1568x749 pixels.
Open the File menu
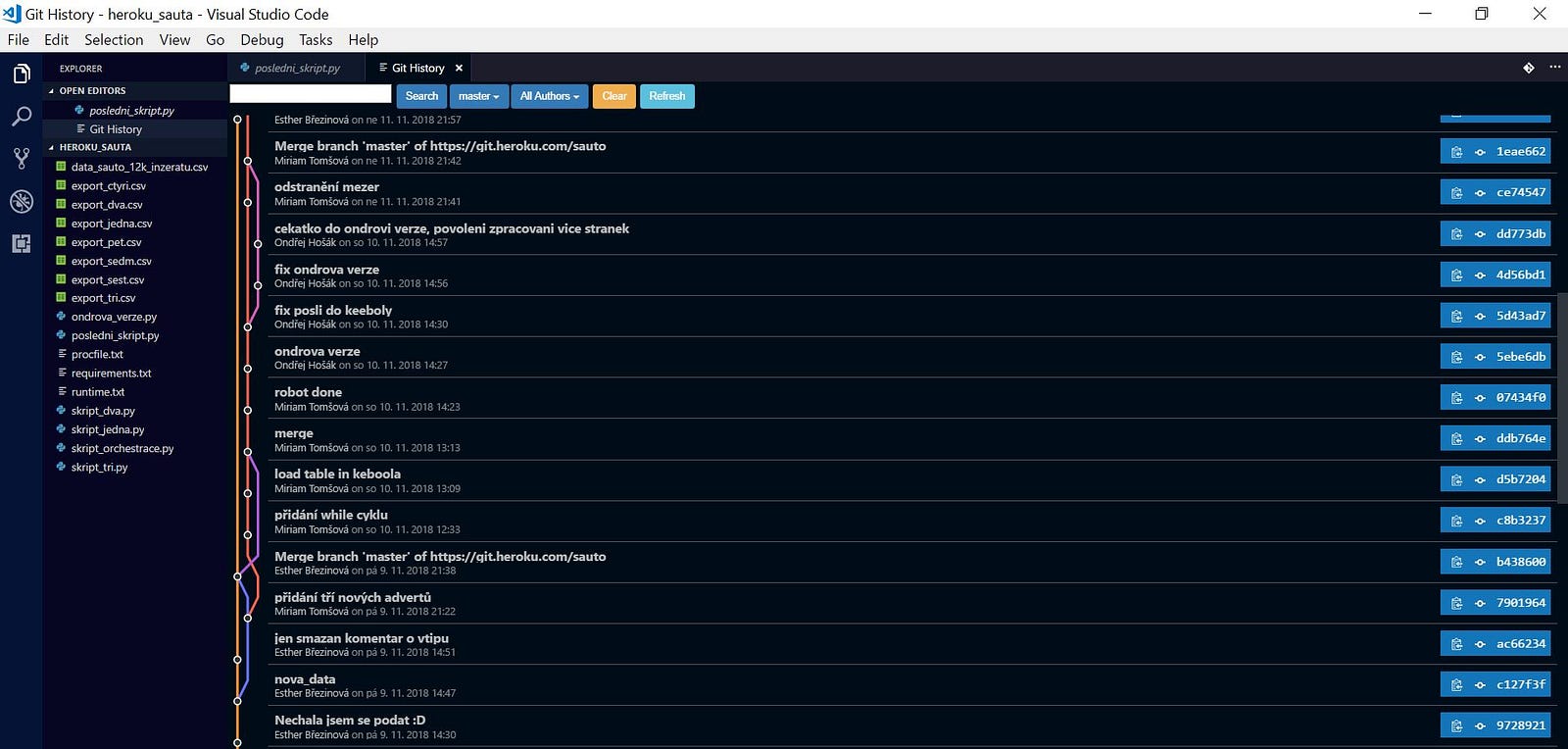(x=19, y=40)
